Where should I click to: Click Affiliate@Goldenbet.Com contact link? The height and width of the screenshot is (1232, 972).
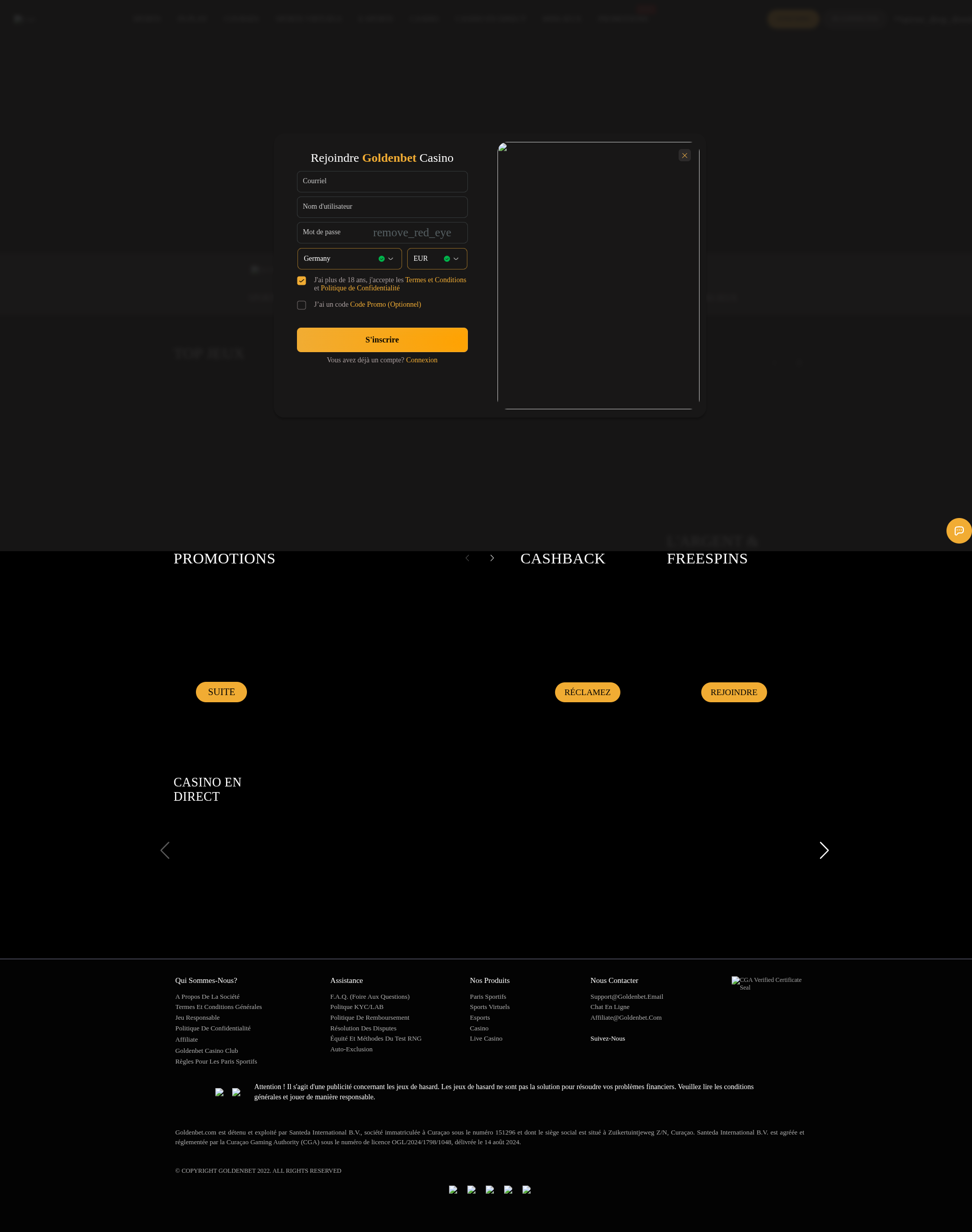[x=626, y=1017]
